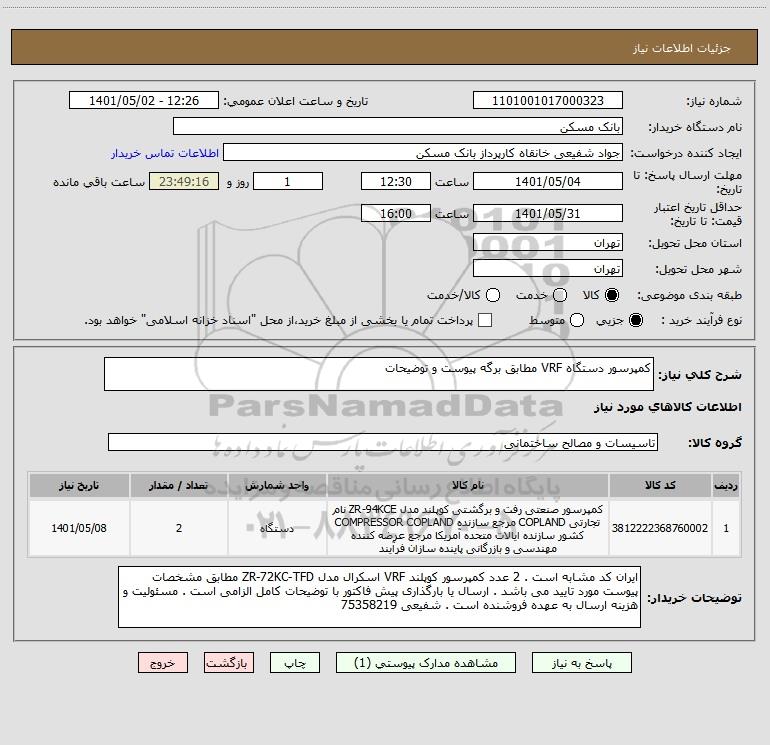This screenshot has width=770, height=745.
Task: Click the price validity date 1401/05/31
Action: (548, 213)
